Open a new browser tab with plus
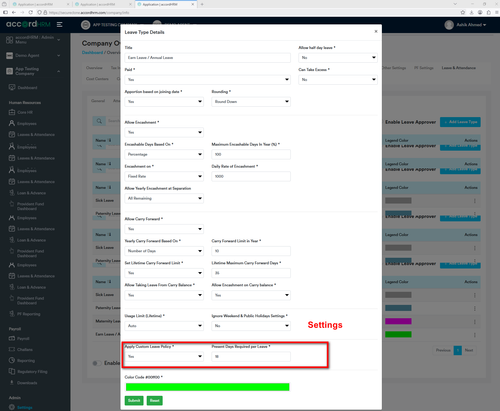Screen dimensions: 500x411 point(202,4)
